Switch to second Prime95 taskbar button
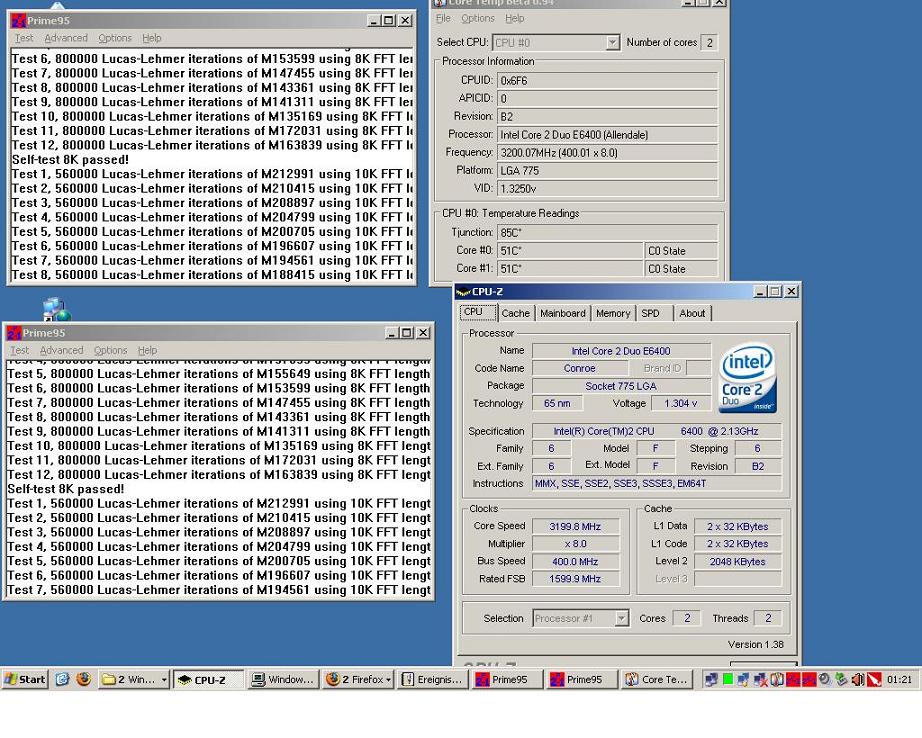 tap(583, 680)
